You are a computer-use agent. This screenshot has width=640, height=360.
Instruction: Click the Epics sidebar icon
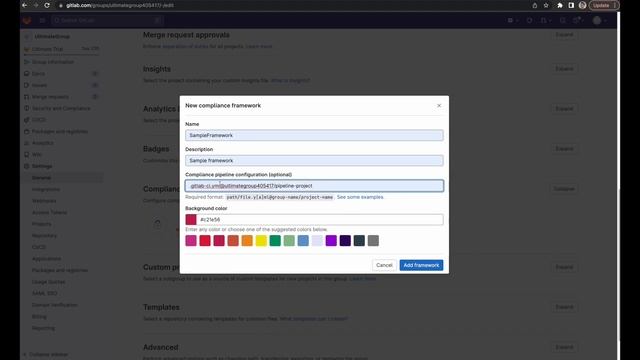click(27, 73)
